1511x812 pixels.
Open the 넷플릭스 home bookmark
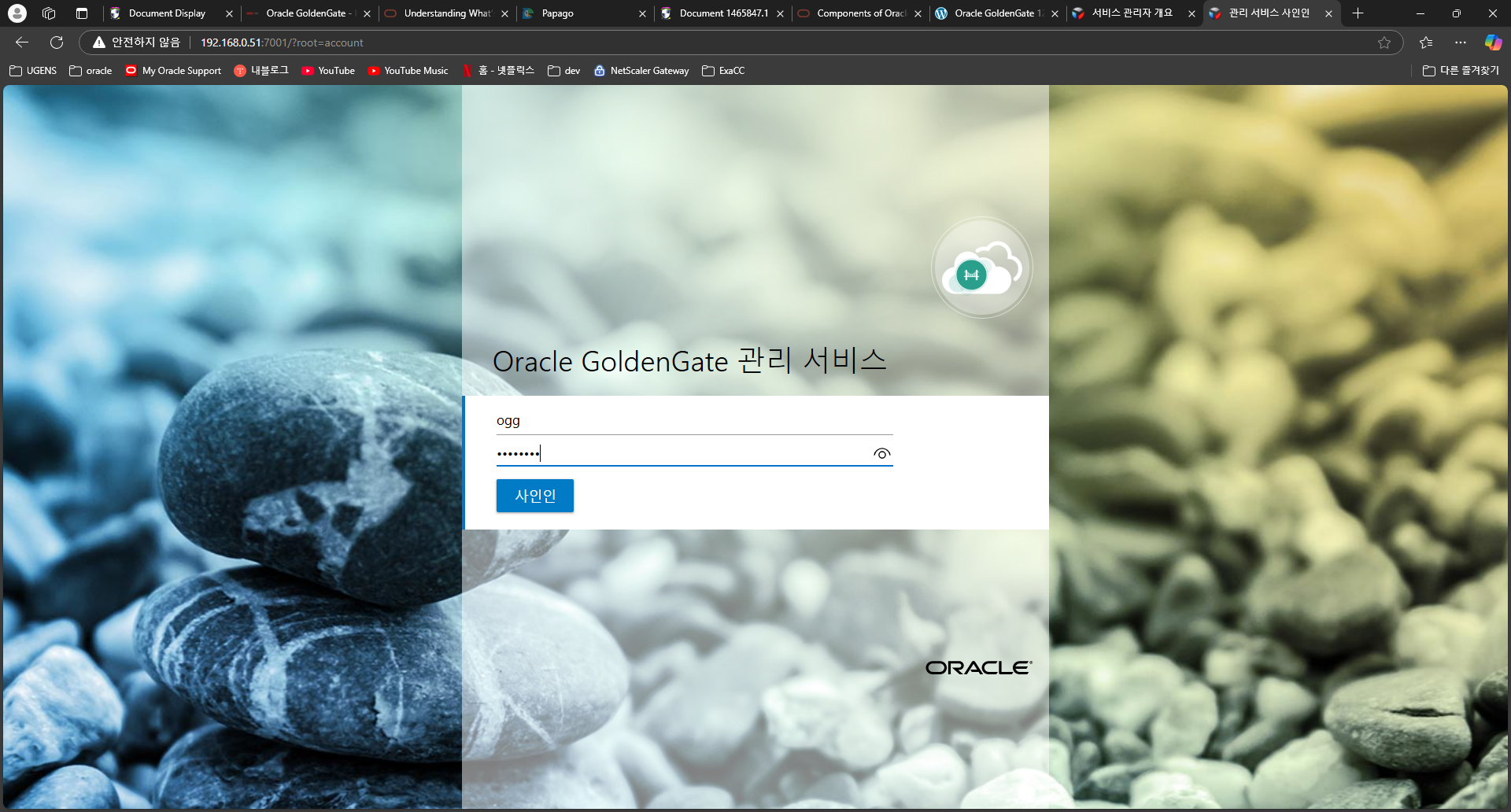point(498,71)
